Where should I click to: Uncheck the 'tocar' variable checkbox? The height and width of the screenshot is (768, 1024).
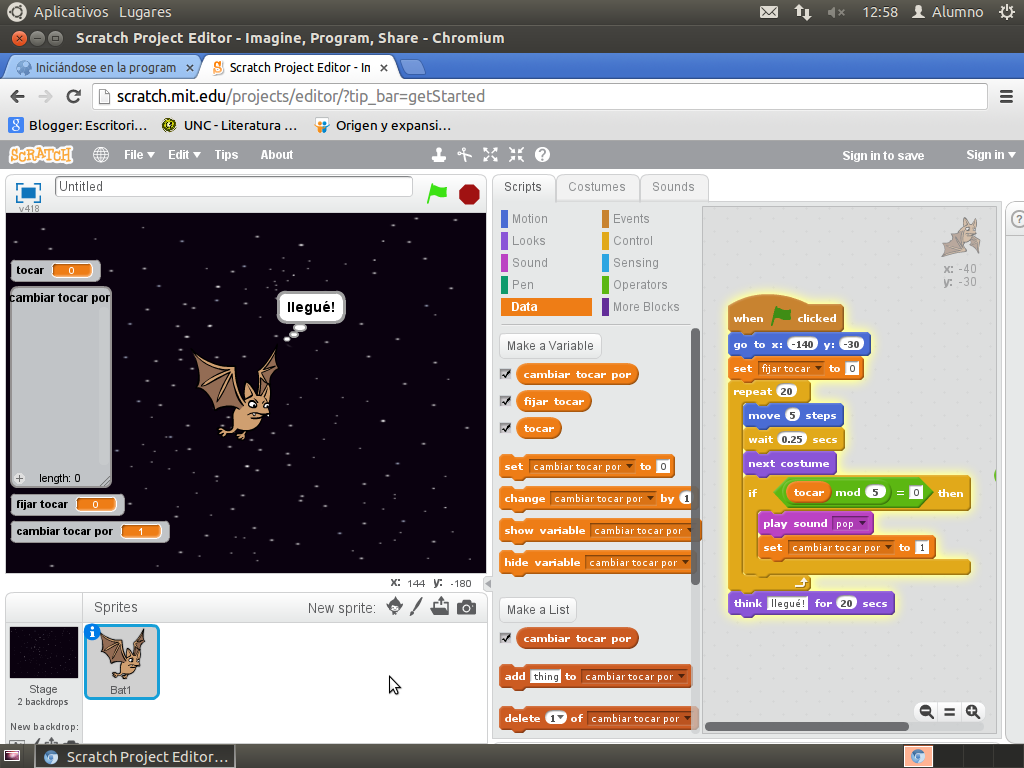point(505,428)
